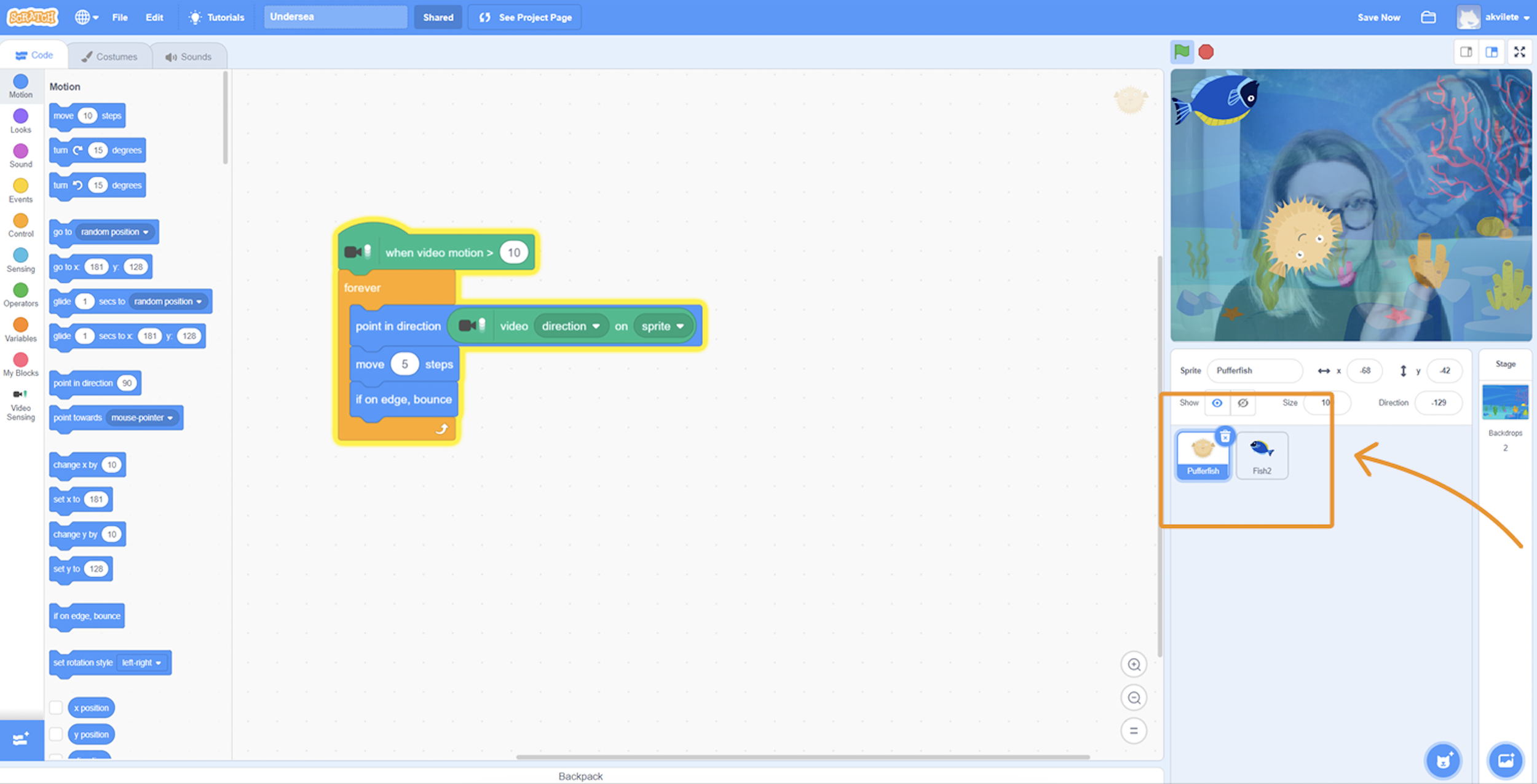Zoom in on the code workspace
Image resolution: width=1537 pixels, height=784 pixels.
coord(1134,665)
